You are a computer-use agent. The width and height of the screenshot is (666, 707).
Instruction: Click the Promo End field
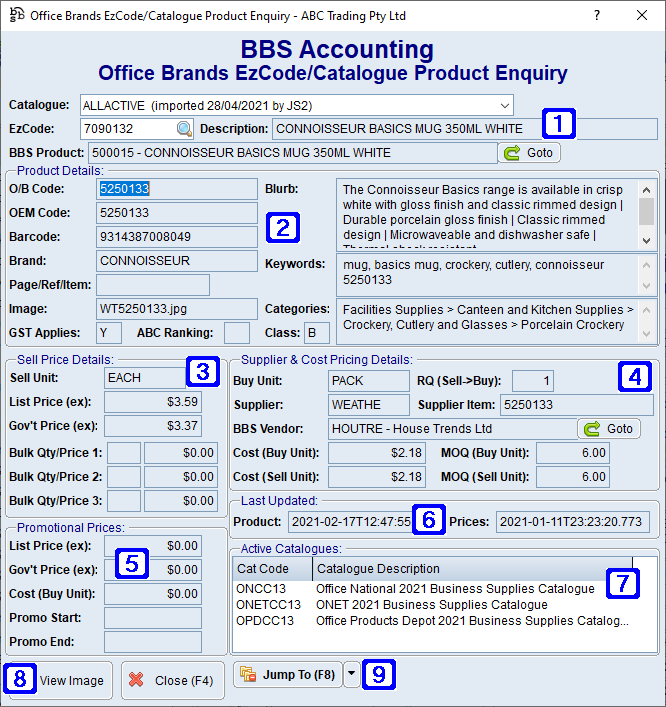pos(153,642)
